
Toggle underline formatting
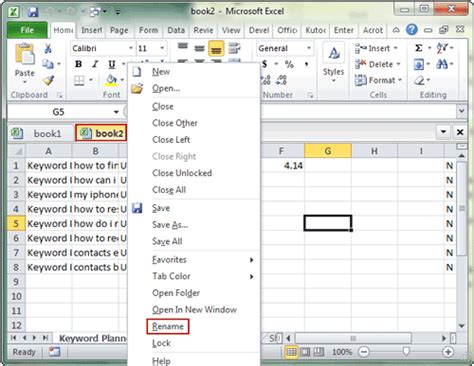tap(112, 64)
